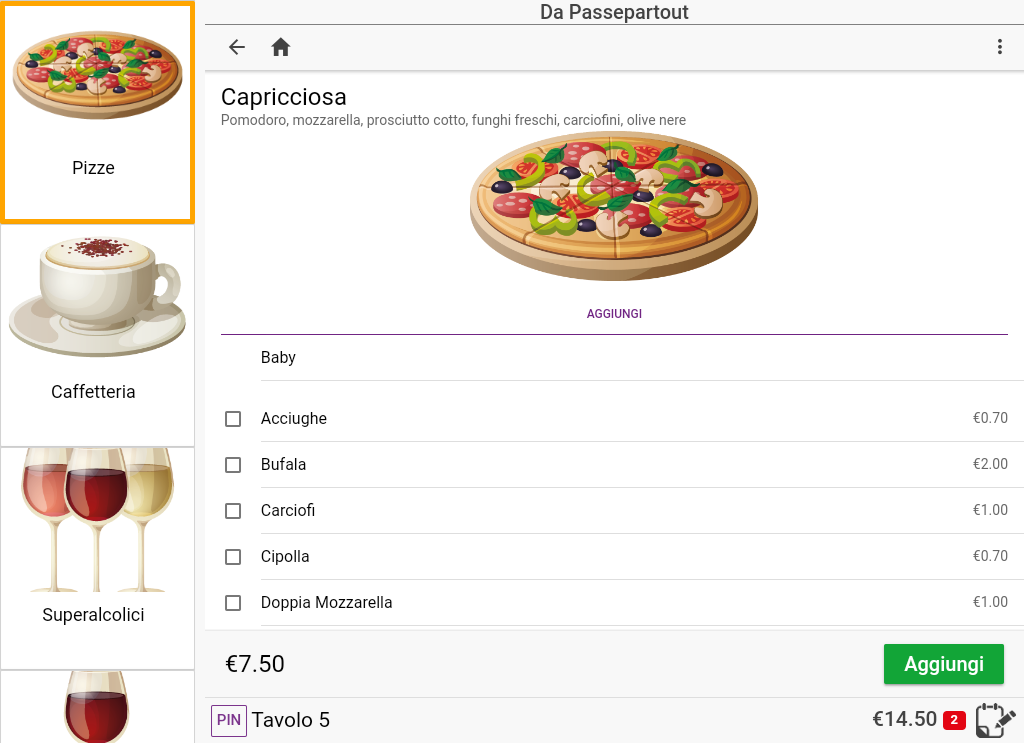Toggle the Cipolla checkbox
This screenshot has height=743, width=1024.
pyautogui.click(x=233, y=557)
